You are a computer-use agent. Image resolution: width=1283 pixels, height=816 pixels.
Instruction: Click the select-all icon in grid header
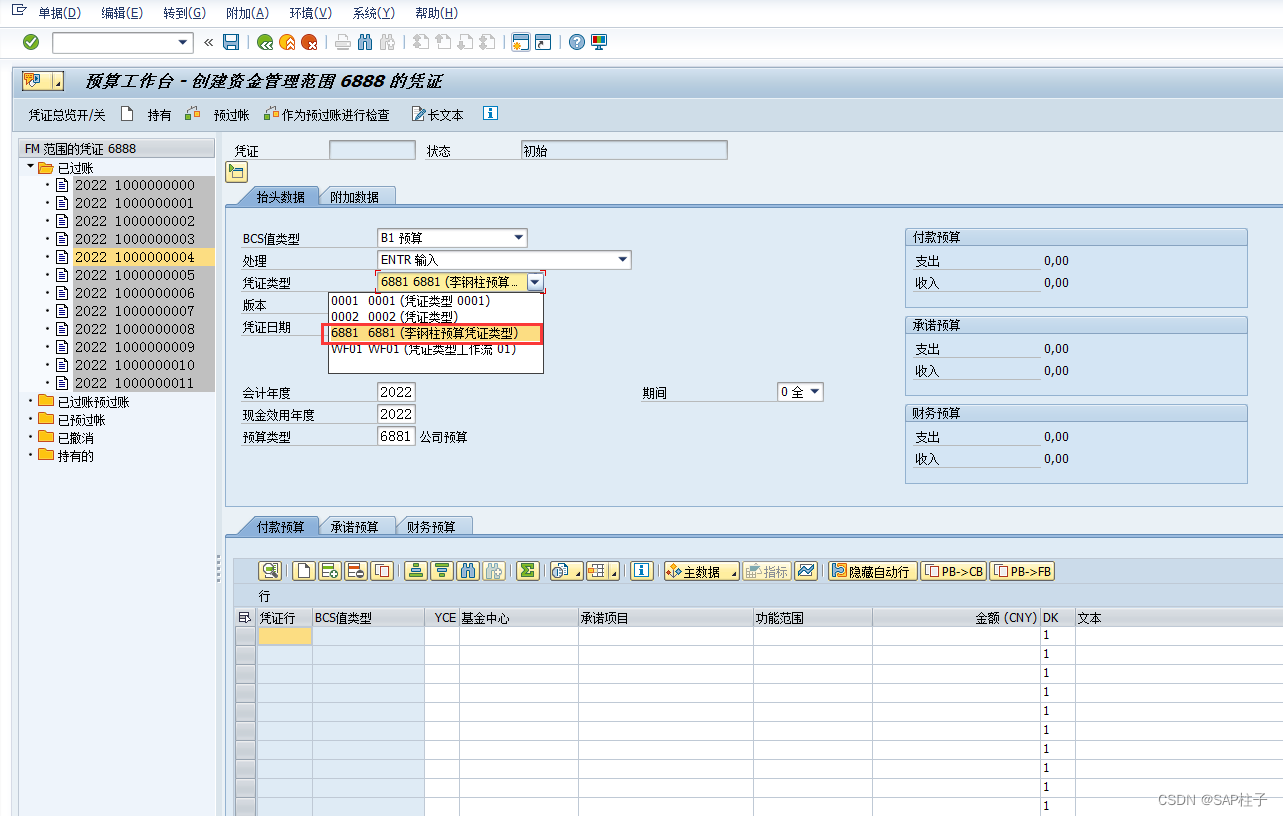[244, 618]
